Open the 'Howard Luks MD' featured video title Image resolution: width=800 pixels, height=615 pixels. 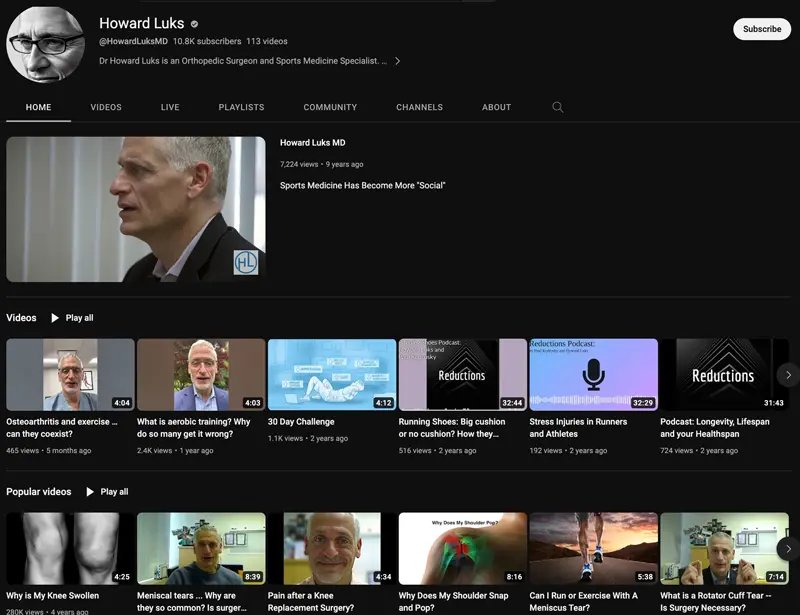312,143
